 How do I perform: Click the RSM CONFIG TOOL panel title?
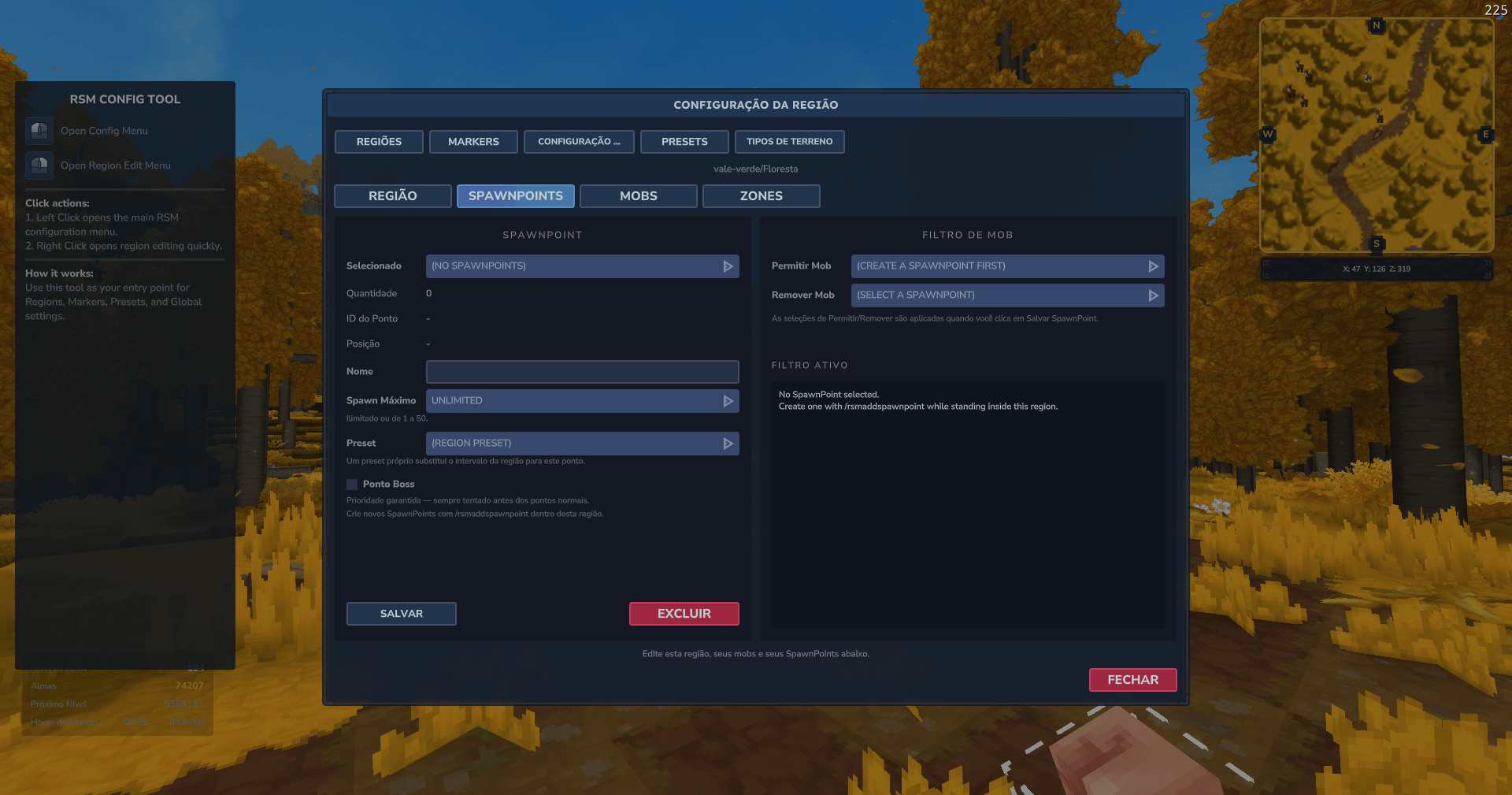[x=125, y=99]
